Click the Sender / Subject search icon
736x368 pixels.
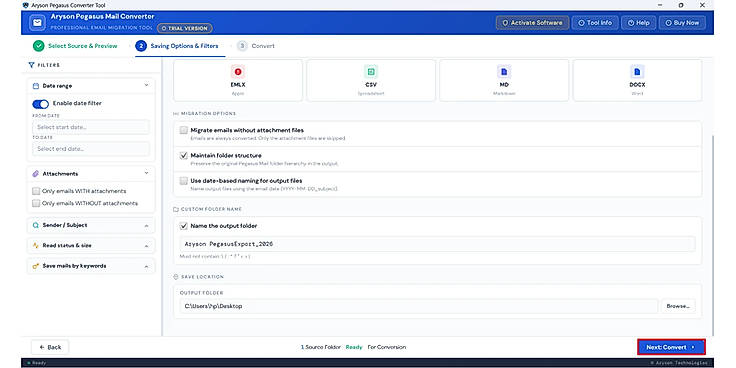point(36,225)
